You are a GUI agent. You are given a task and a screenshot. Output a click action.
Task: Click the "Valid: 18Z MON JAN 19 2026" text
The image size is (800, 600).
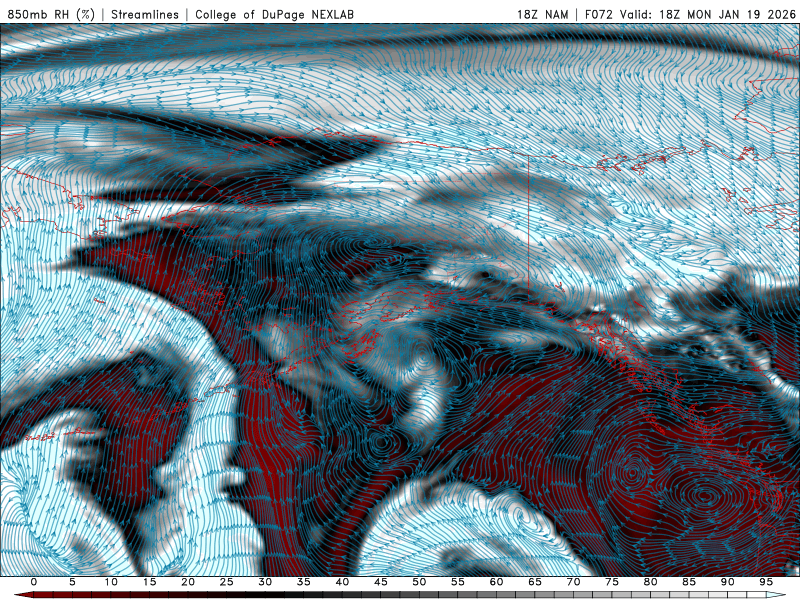click(x=708, y=14)
